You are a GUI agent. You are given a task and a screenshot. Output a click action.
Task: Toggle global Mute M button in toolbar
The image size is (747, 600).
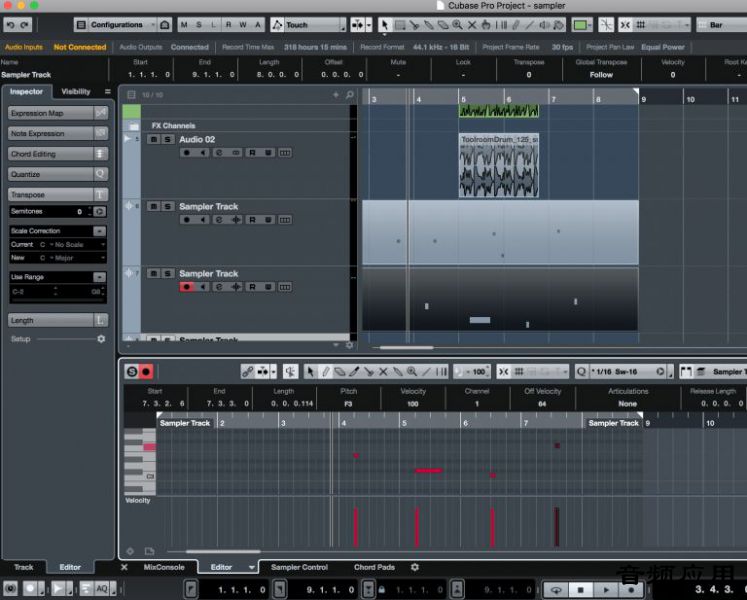184,25
